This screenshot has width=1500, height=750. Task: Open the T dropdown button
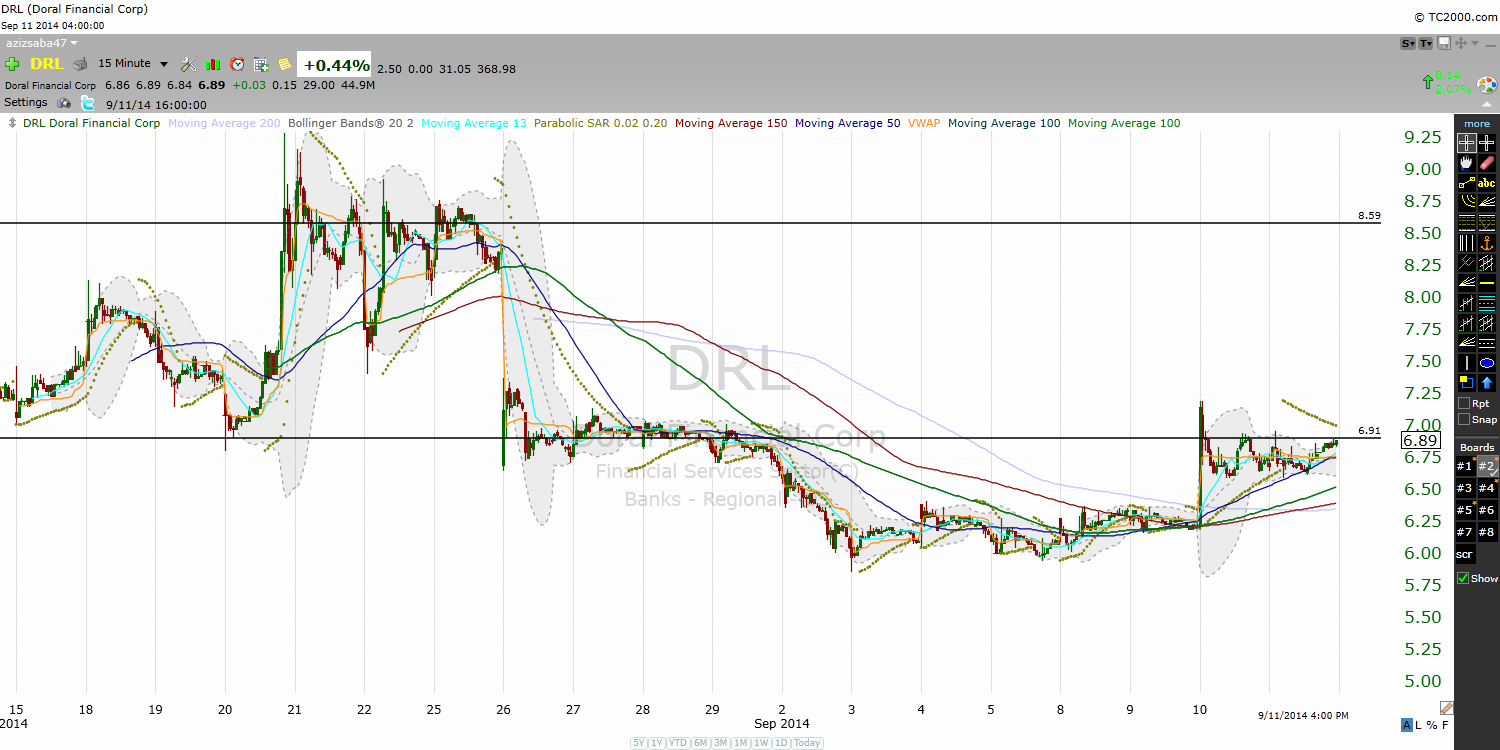click(1426, 43)
